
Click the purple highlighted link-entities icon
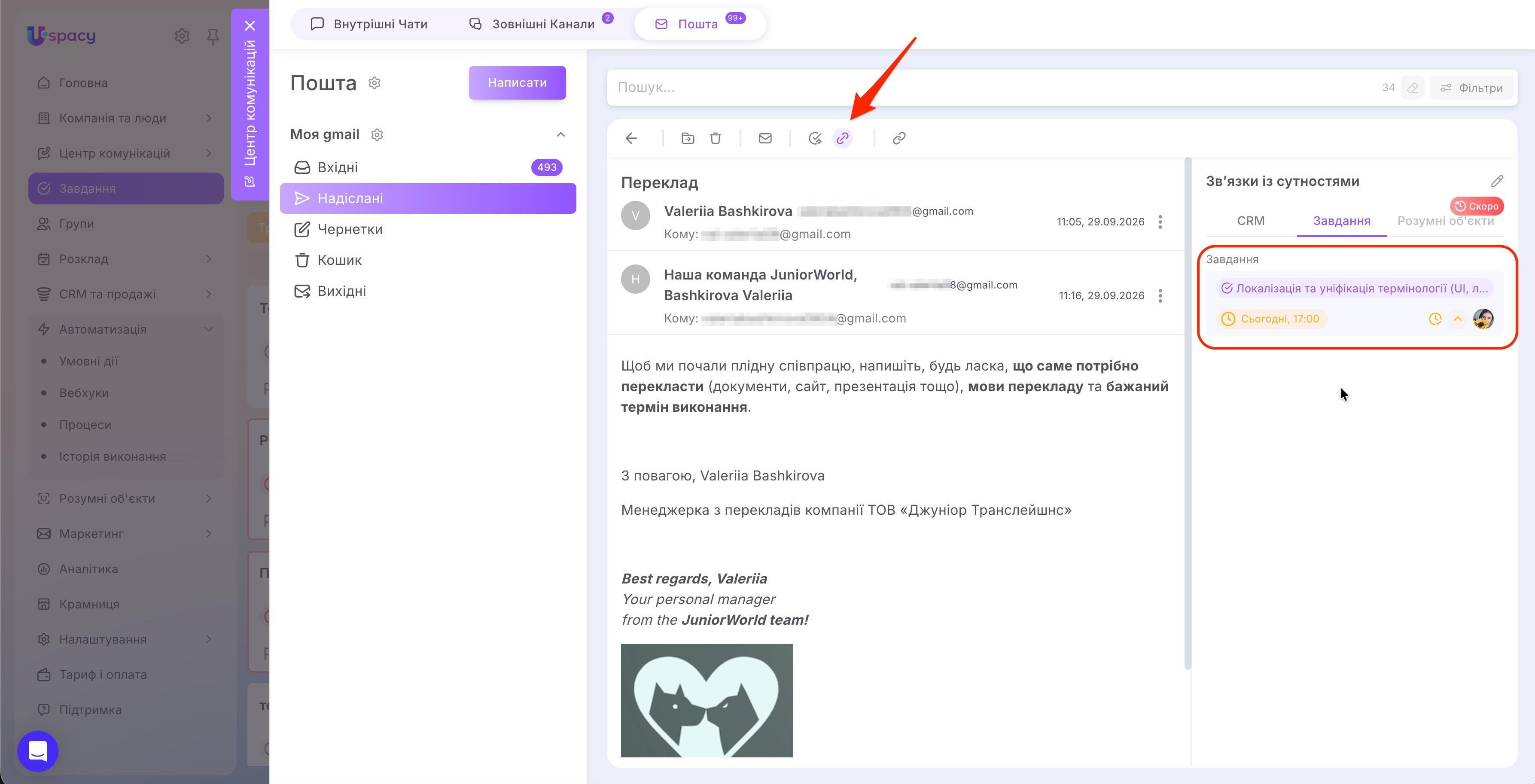[843, 138]
